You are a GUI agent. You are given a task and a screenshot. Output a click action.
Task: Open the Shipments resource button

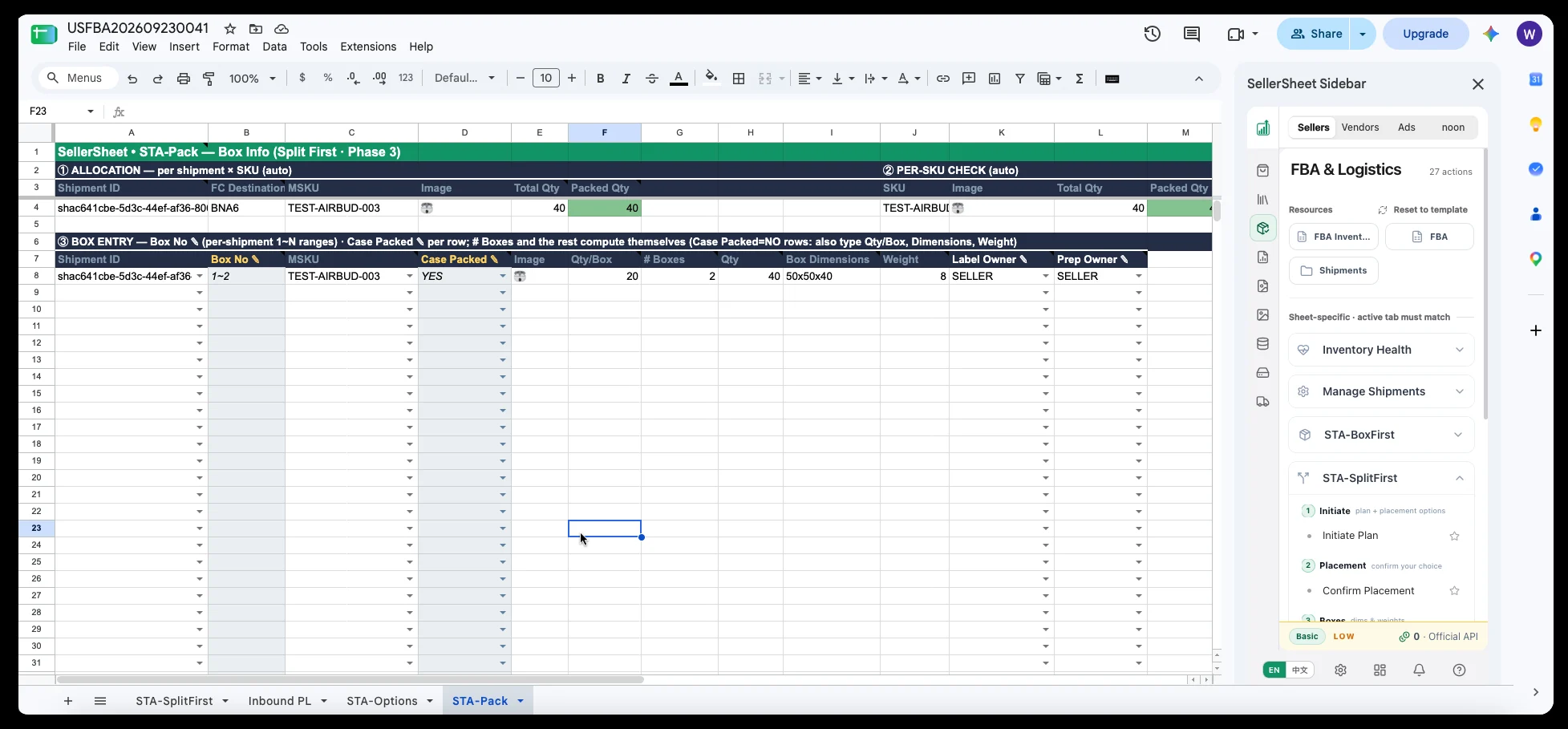point(1333,270)
